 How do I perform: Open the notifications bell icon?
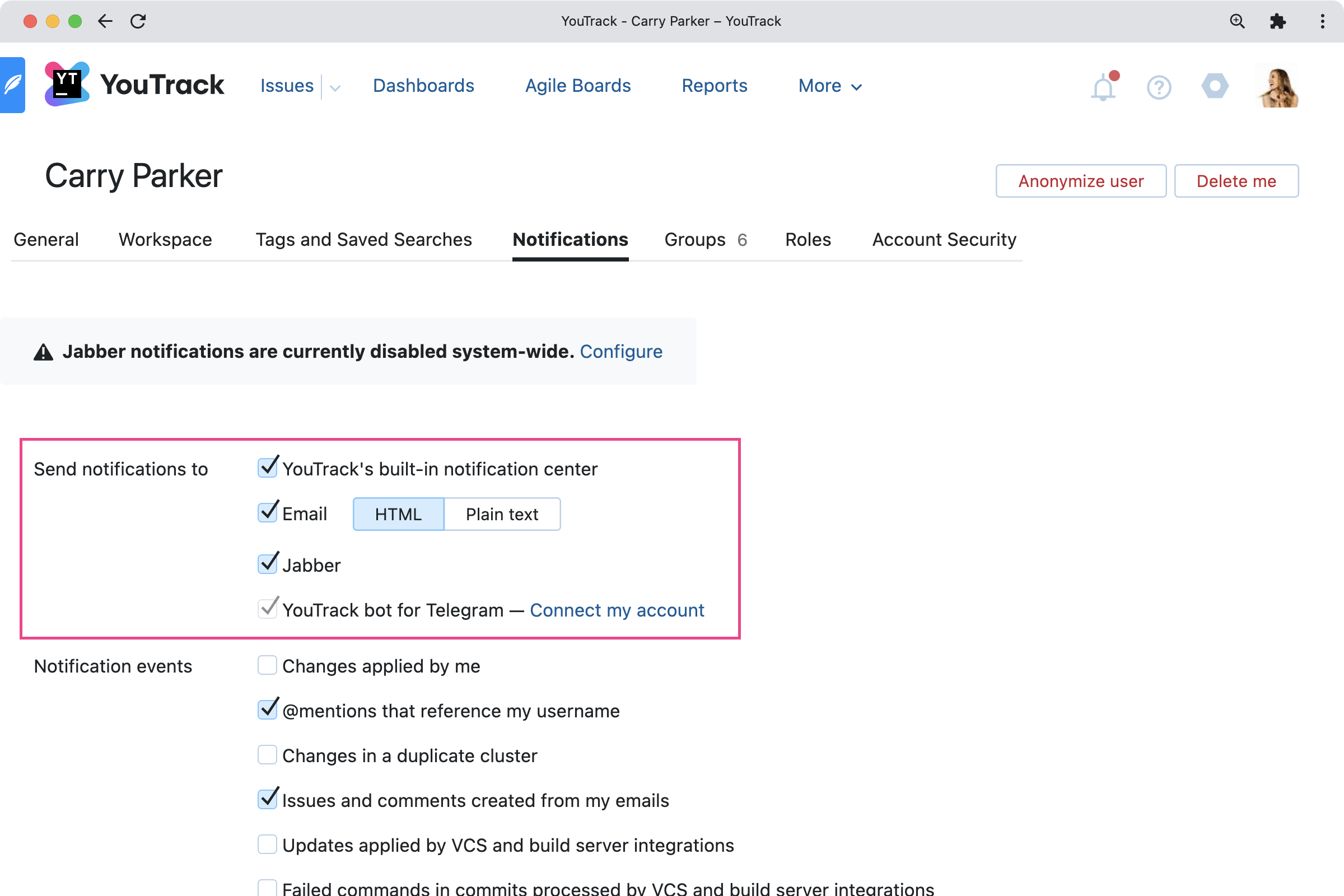tap(1103, 86)
